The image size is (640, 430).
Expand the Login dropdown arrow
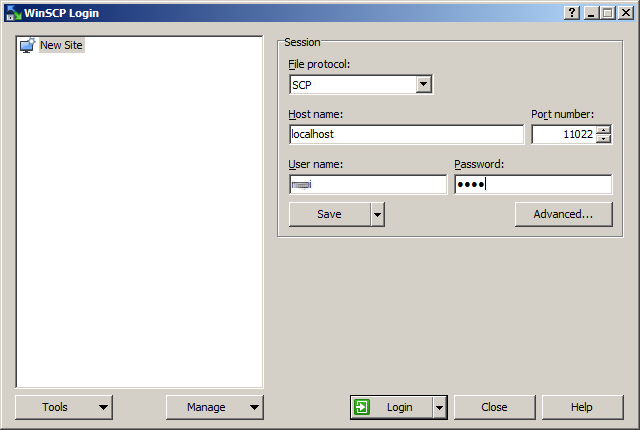440,407
